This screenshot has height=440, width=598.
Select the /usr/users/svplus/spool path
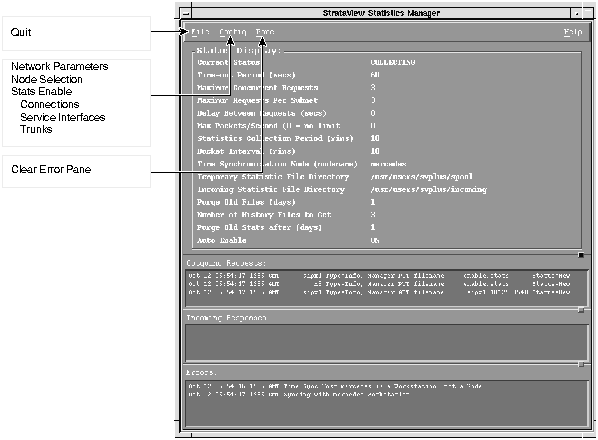pyautogui.click(x=421, y=177)
